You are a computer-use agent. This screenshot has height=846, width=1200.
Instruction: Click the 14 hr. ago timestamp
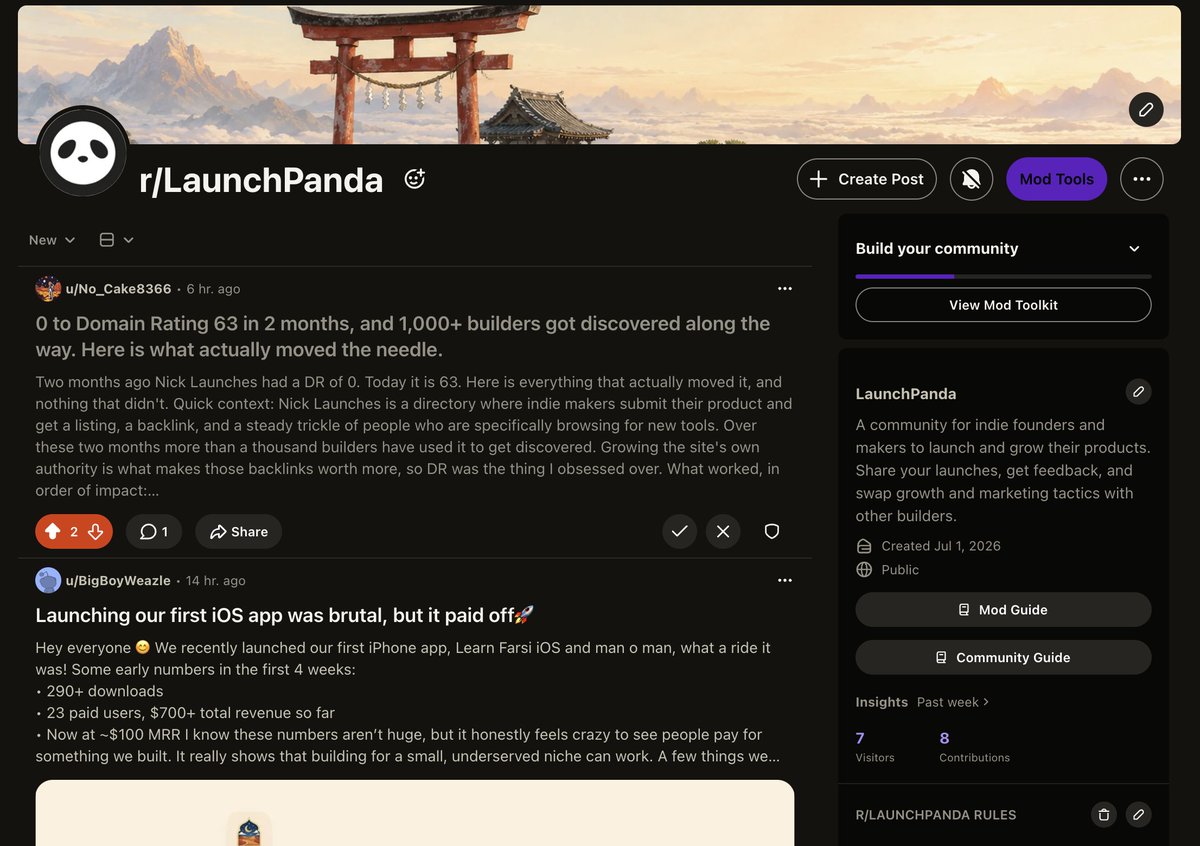tap(215, 581)
